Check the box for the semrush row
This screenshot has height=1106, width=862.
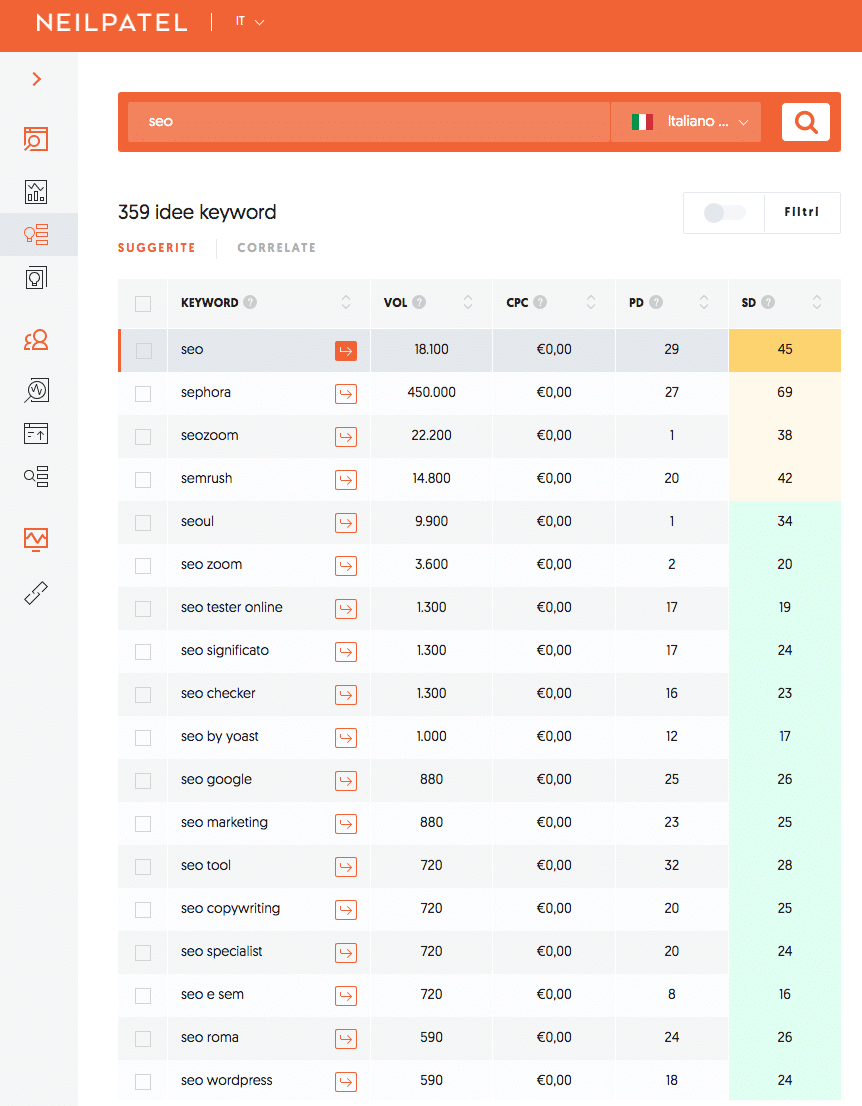tap(143, 480)
